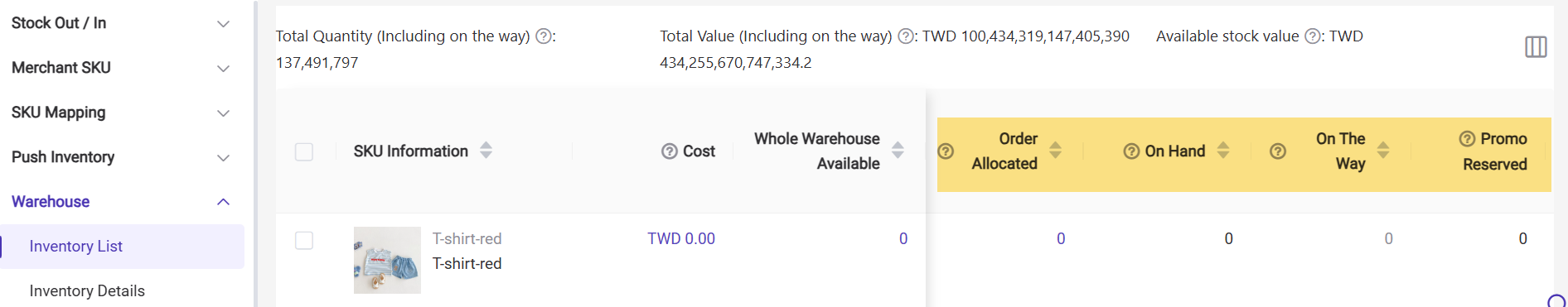
Task: Expand the Stock Out / In menu
Action: coord(122,23)
